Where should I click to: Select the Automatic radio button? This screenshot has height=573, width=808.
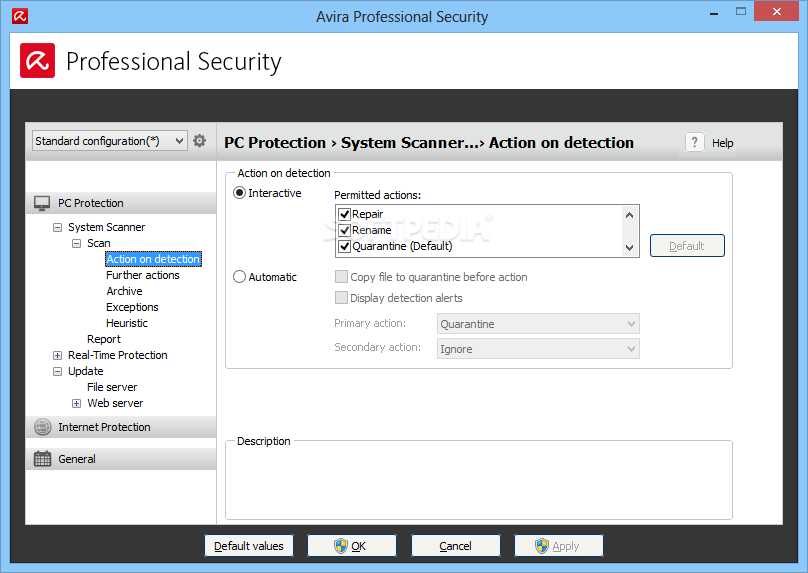tap(240, 277)
